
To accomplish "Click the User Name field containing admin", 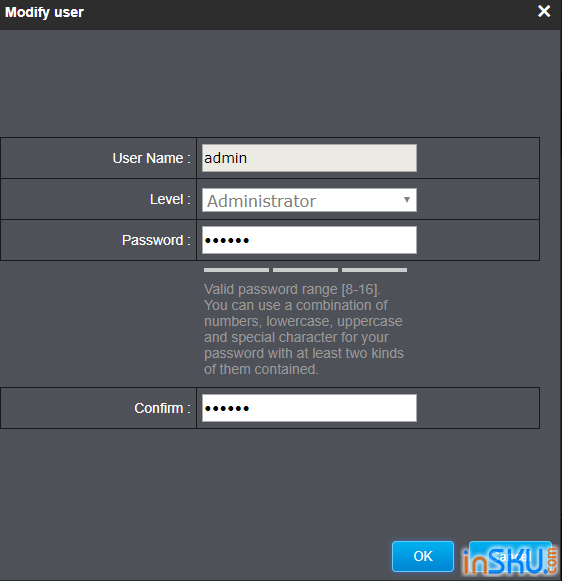I will tap(309, 158).
